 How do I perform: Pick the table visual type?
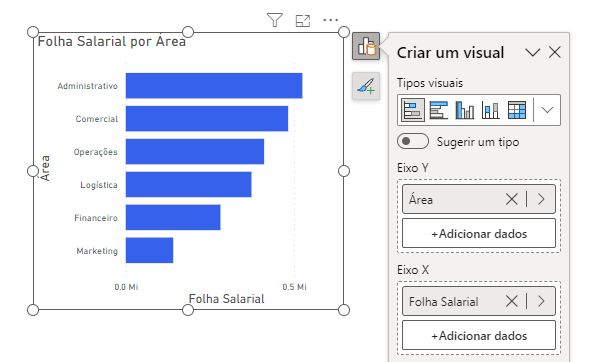tap(517, 110)
